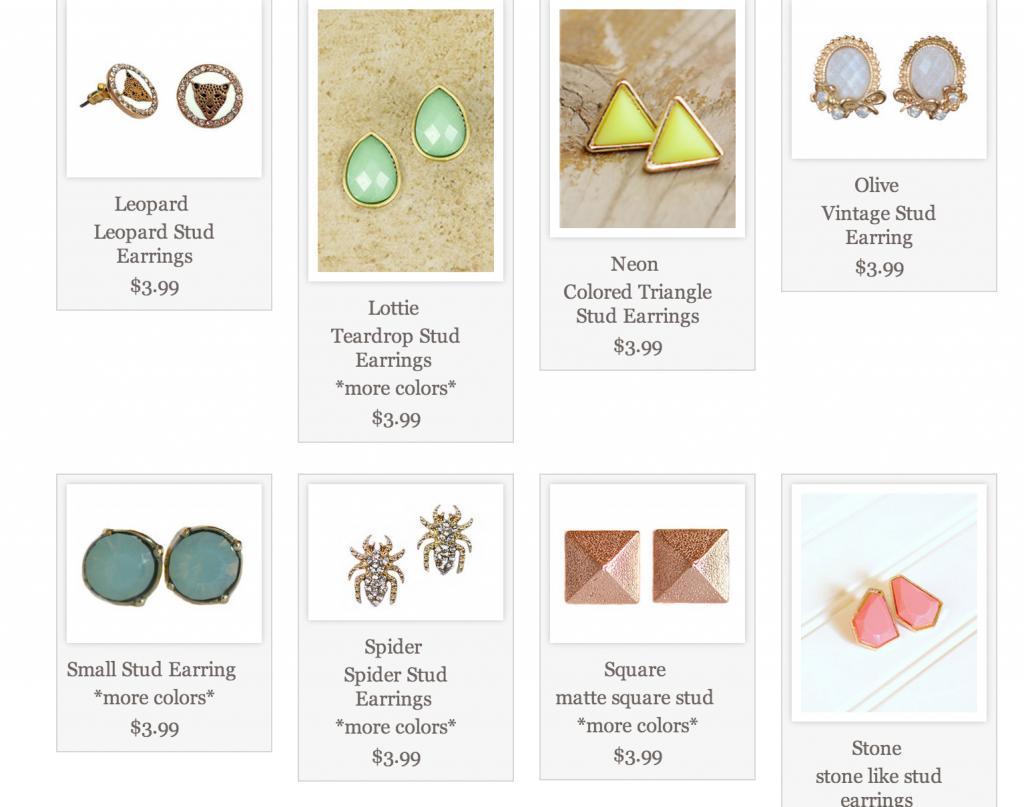
Task: Open the Leopard stud earrings photo
Action: (164, 88)
